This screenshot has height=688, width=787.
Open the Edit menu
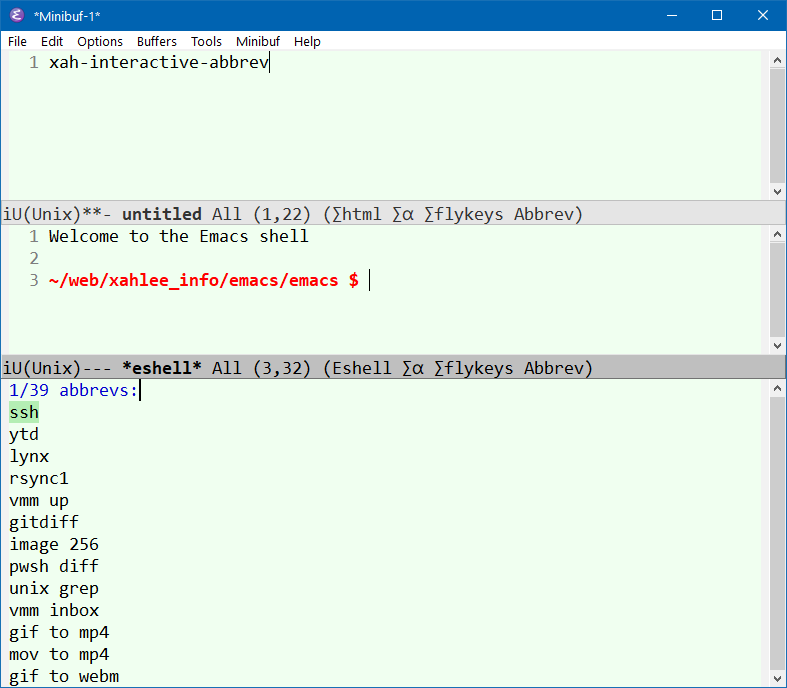52,41
